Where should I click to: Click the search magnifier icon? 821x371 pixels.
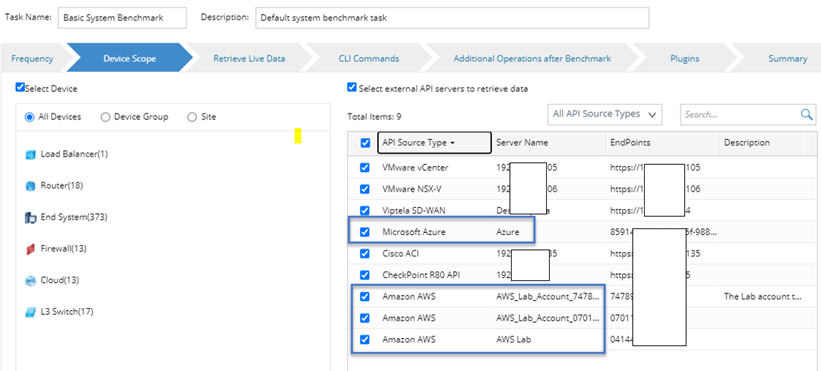pyautogui.click(x=807, y=115)
